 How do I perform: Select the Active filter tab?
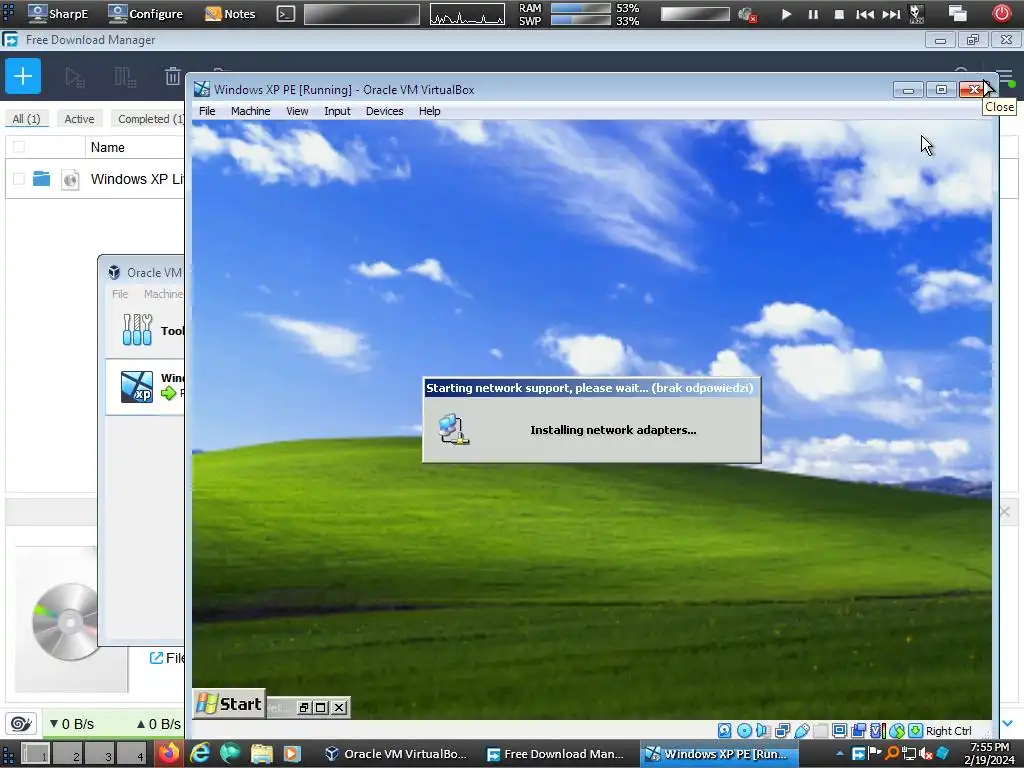click(x=79, y=119)
